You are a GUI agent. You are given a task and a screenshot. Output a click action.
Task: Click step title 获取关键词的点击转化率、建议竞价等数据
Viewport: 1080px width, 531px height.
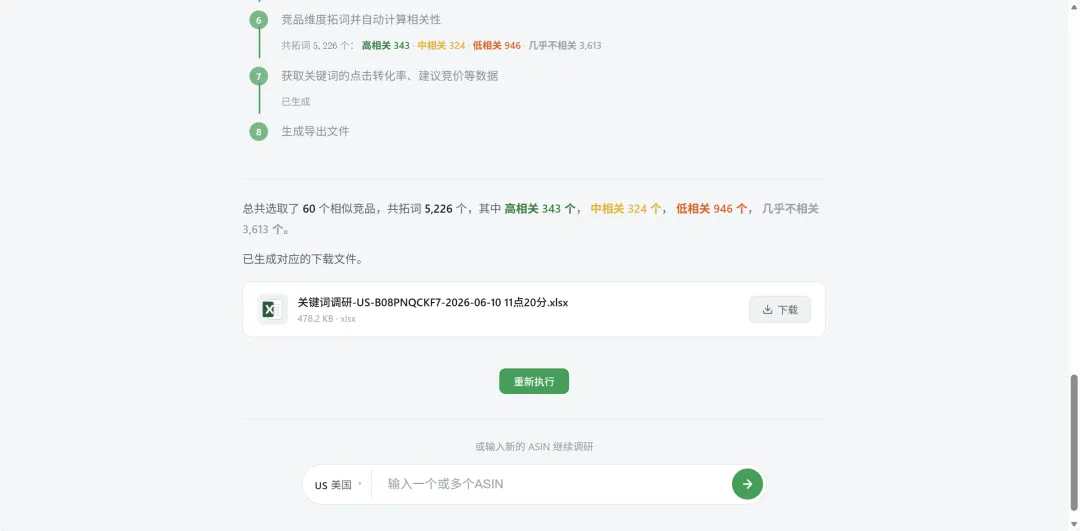pyautogui.click(x=390, y=76)
